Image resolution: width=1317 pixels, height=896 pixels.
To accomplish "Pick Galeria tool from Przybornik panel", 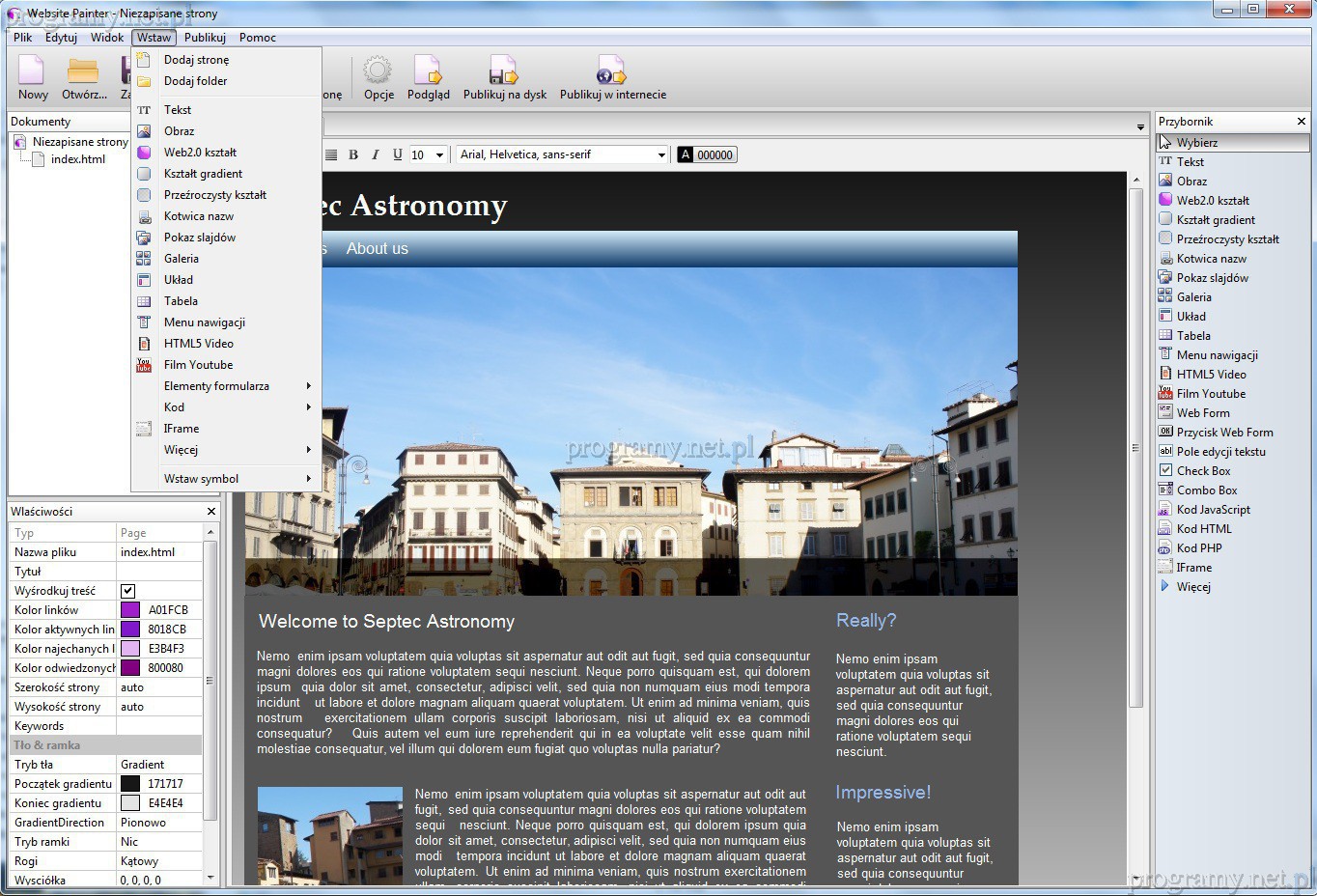I will pos(1193,297).
